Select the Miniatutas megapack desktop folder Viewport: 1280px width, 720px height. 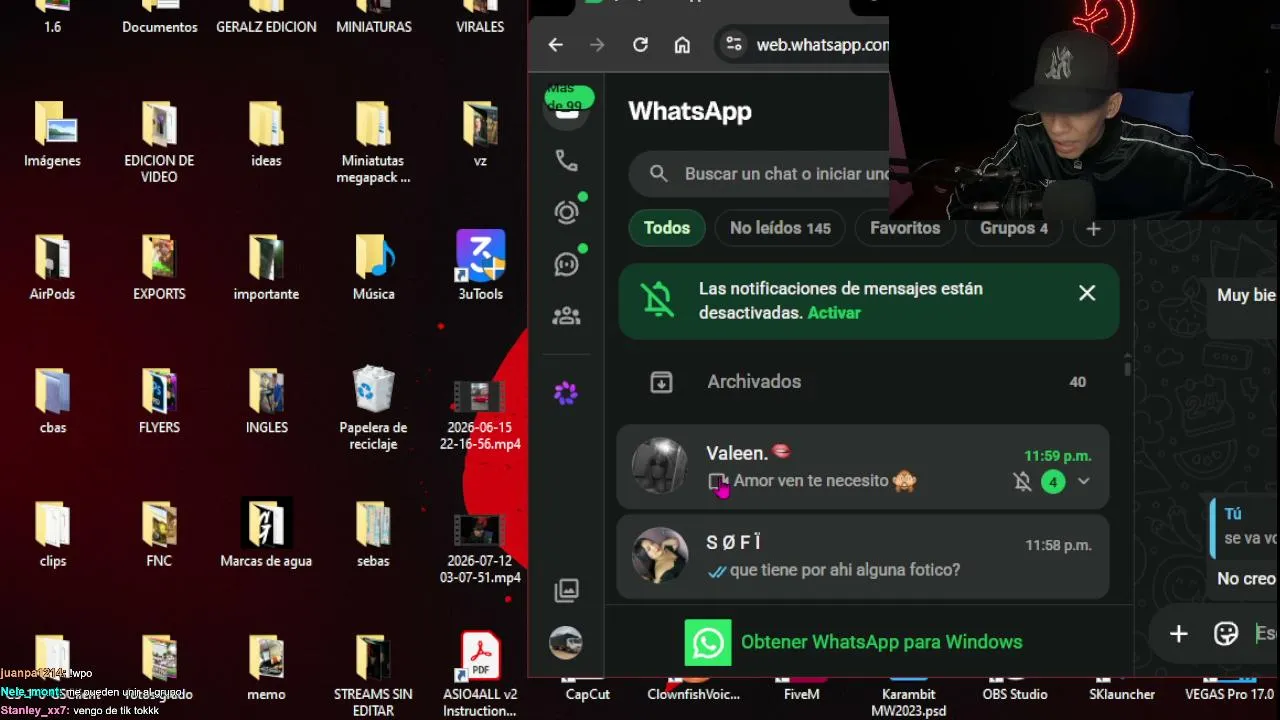373,142
